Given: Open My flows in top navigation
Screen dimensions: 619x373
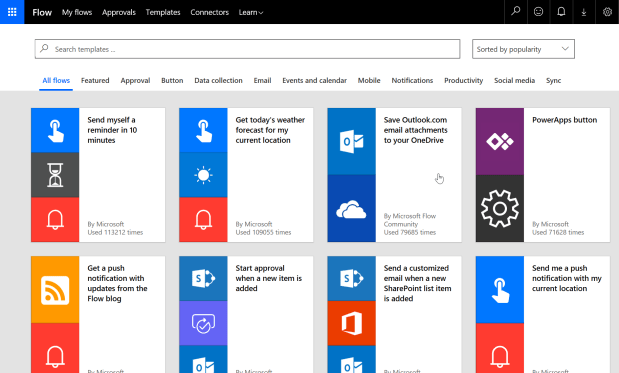Looking at the screenshot, I should (77, 12).
